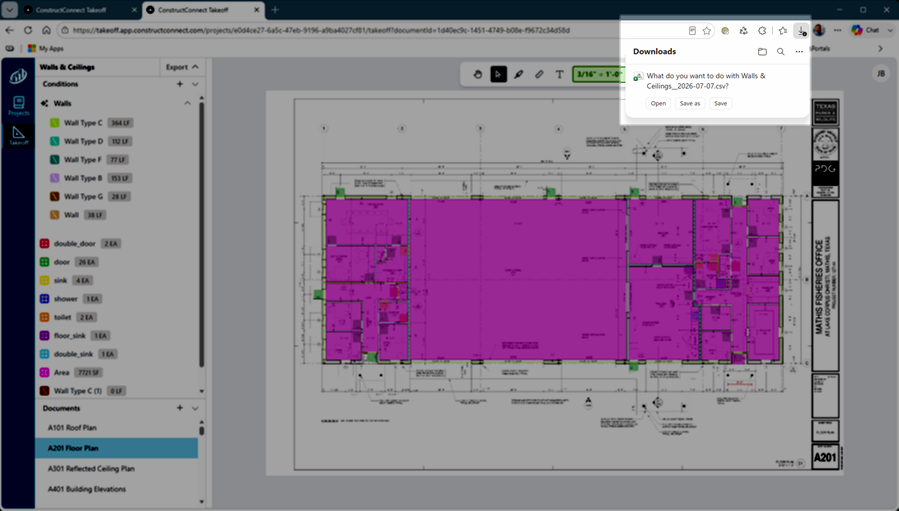Reload the page
Viewport: 899px width, 511px height.
tap(28, 30)
